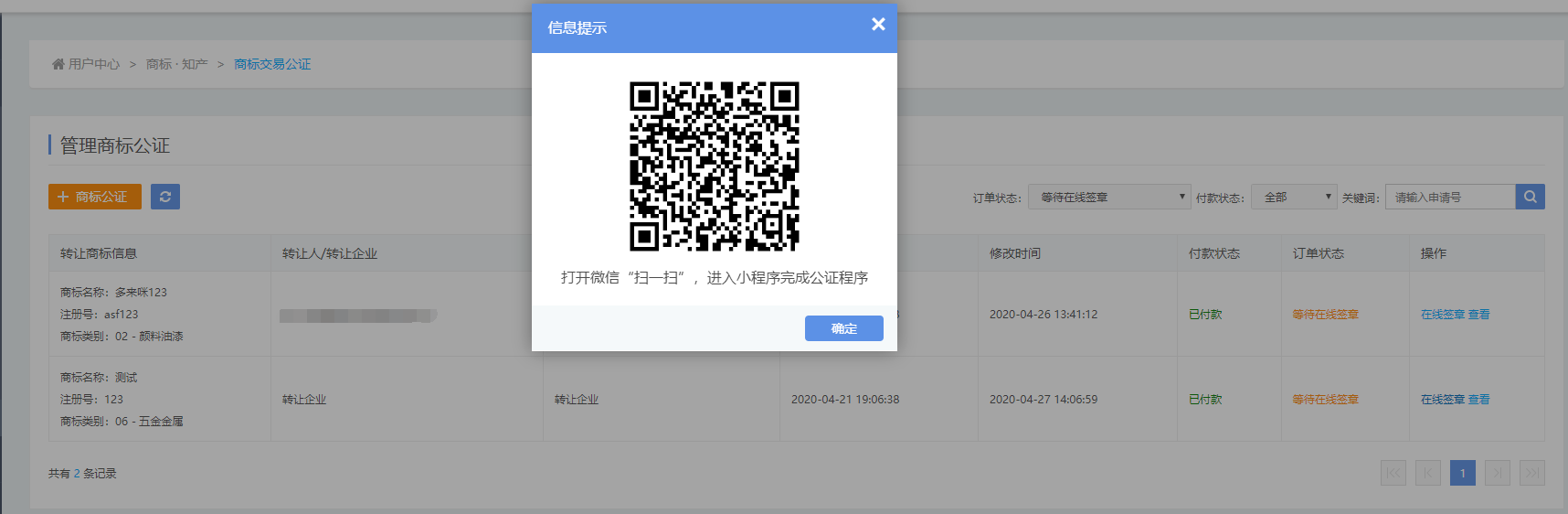Click 在线签章 for the 多来咪123 row
Screen dimensions: 1568x514
(x=1443, y=315)
